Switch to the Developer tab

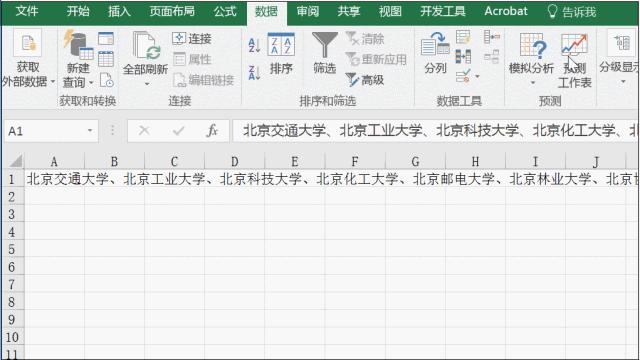pyautogui.click(x=443, y=11)
